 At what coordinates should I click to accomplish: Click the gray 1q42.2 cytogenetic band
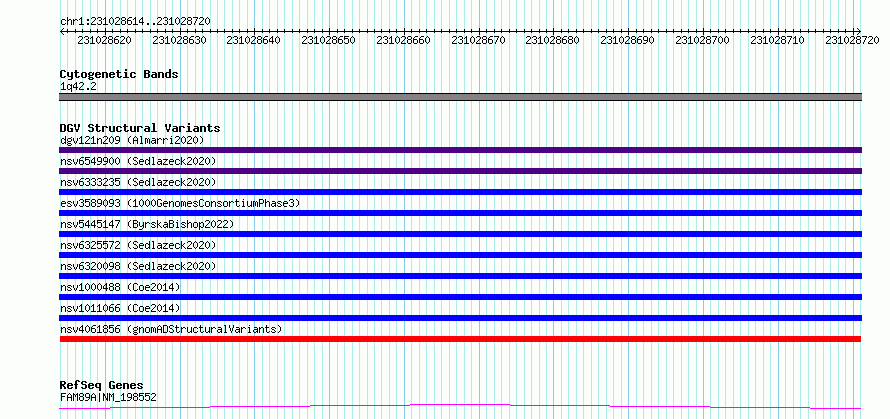coord(460,97)
